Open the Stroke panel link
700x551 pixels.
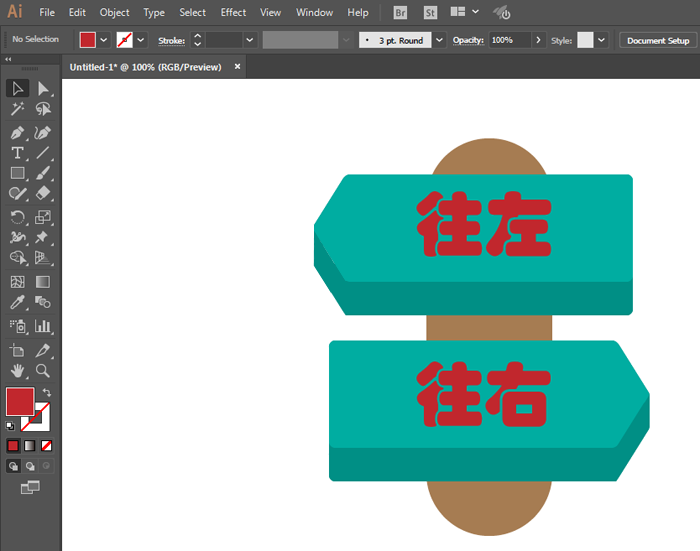[x=171, y=41]
